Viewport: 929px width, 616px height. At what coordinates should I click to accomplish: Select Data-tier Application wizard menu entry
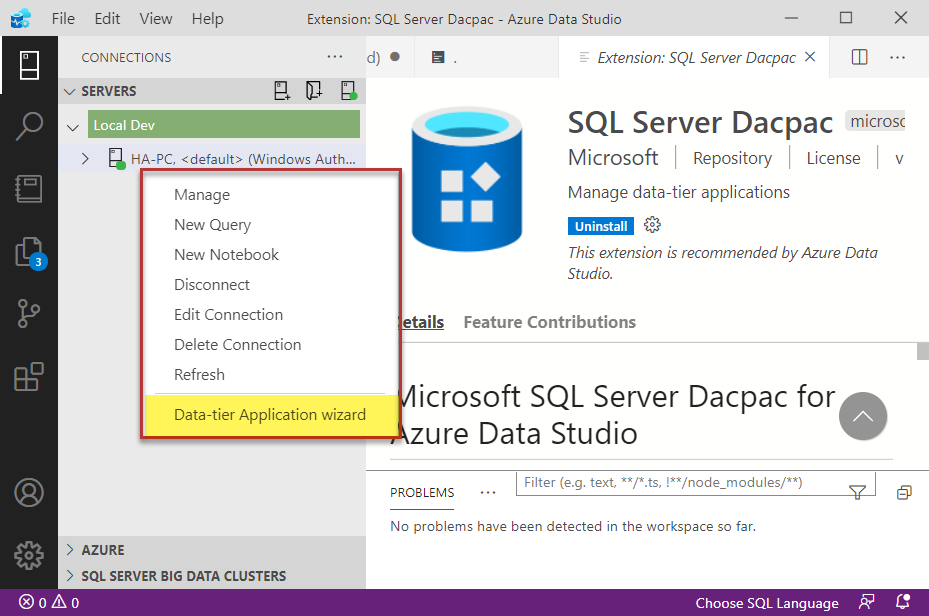point(270,415)
